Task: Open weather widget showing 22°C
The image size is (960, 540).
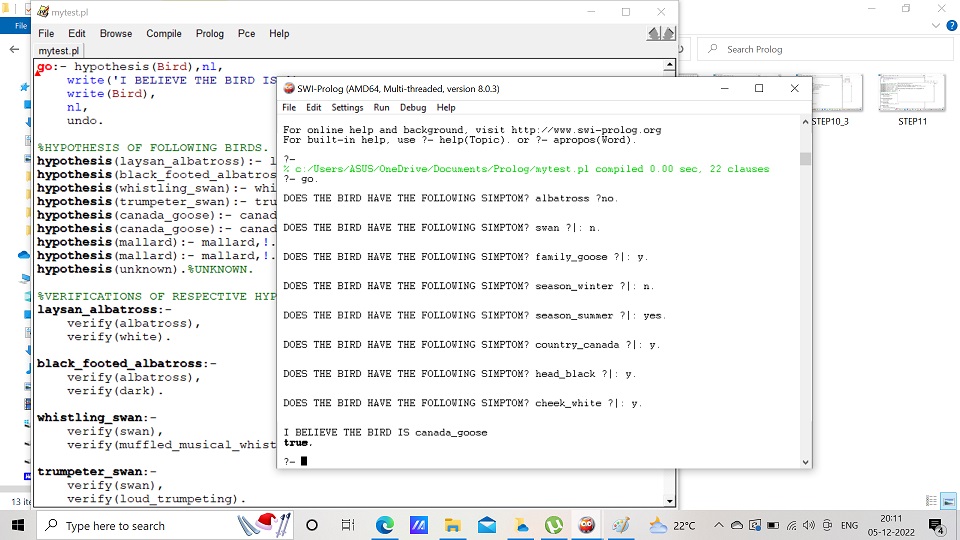Action: click(x=672, y=525)
